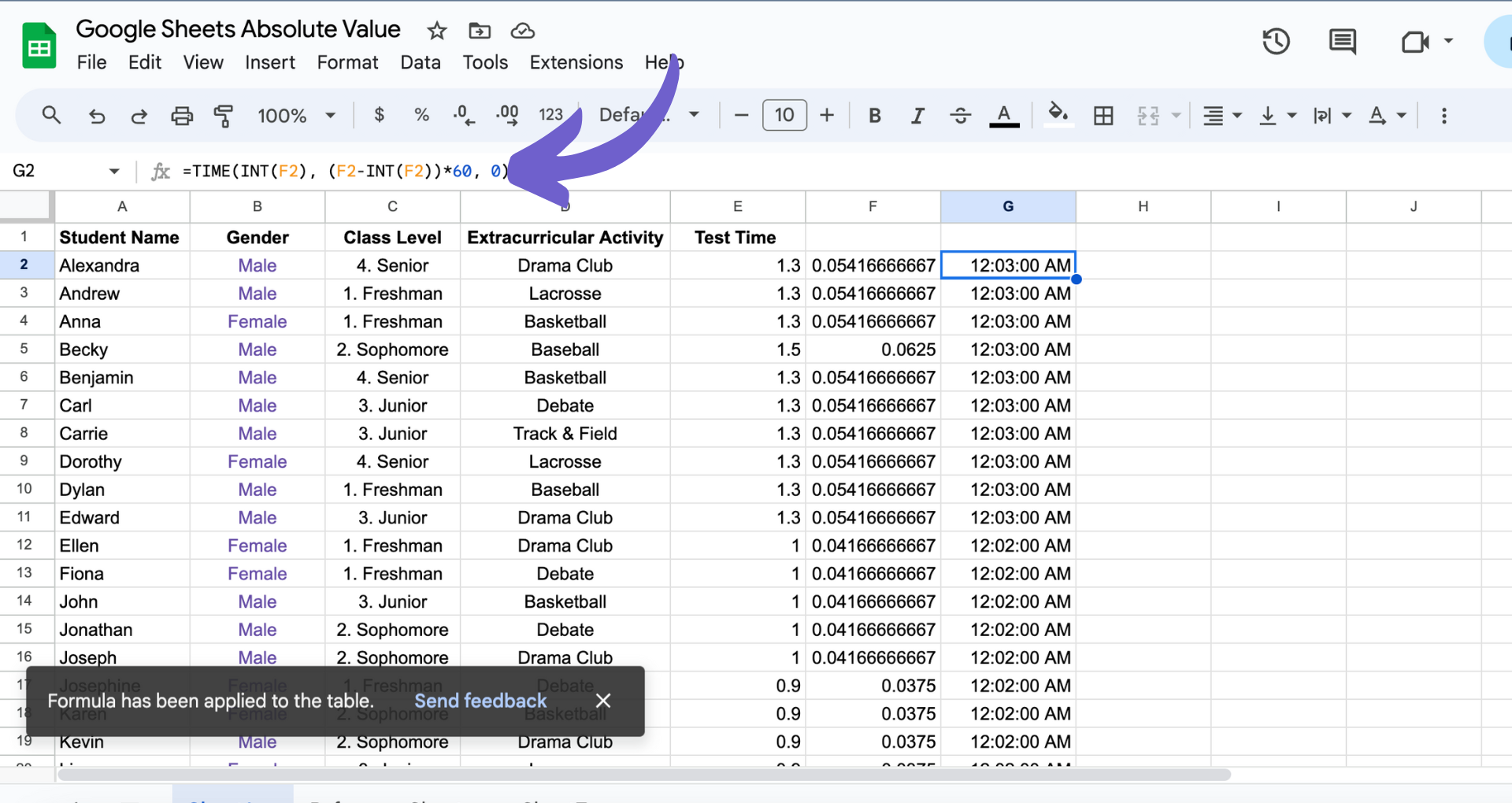This screenshot has height=803, width=1512.
Task: Open the comments panel
Action: coord(1342,41)
